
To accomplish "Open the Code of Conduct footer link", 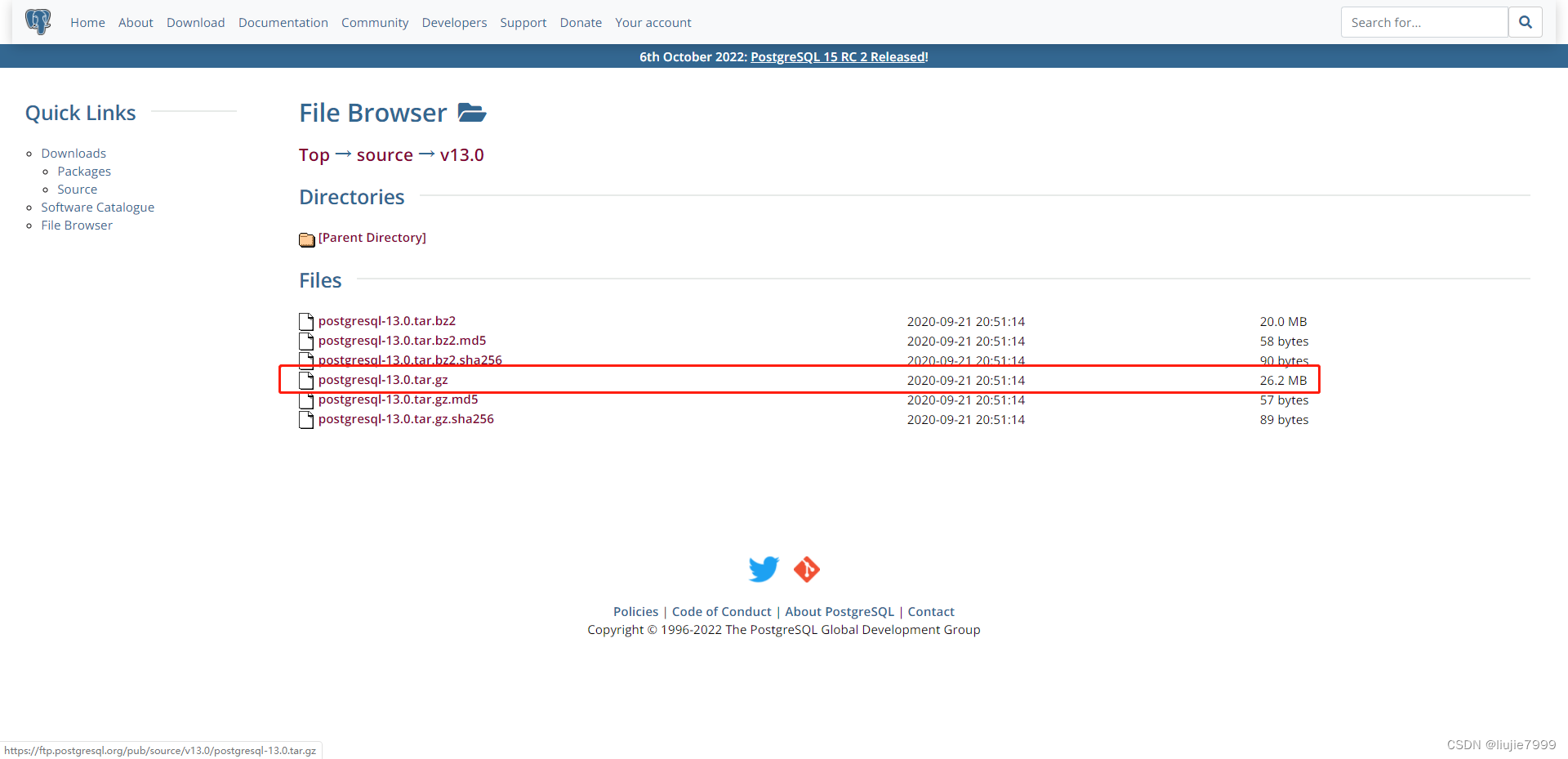I will [x=721, y=611].
